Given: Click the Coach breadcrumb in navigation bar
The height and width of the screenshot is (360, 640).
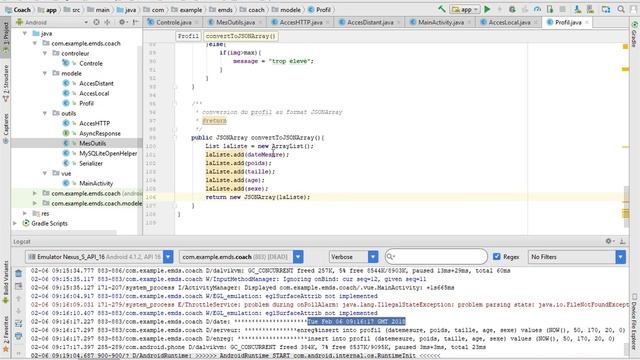Looking at the screenshot, I should tap(18, 9).
